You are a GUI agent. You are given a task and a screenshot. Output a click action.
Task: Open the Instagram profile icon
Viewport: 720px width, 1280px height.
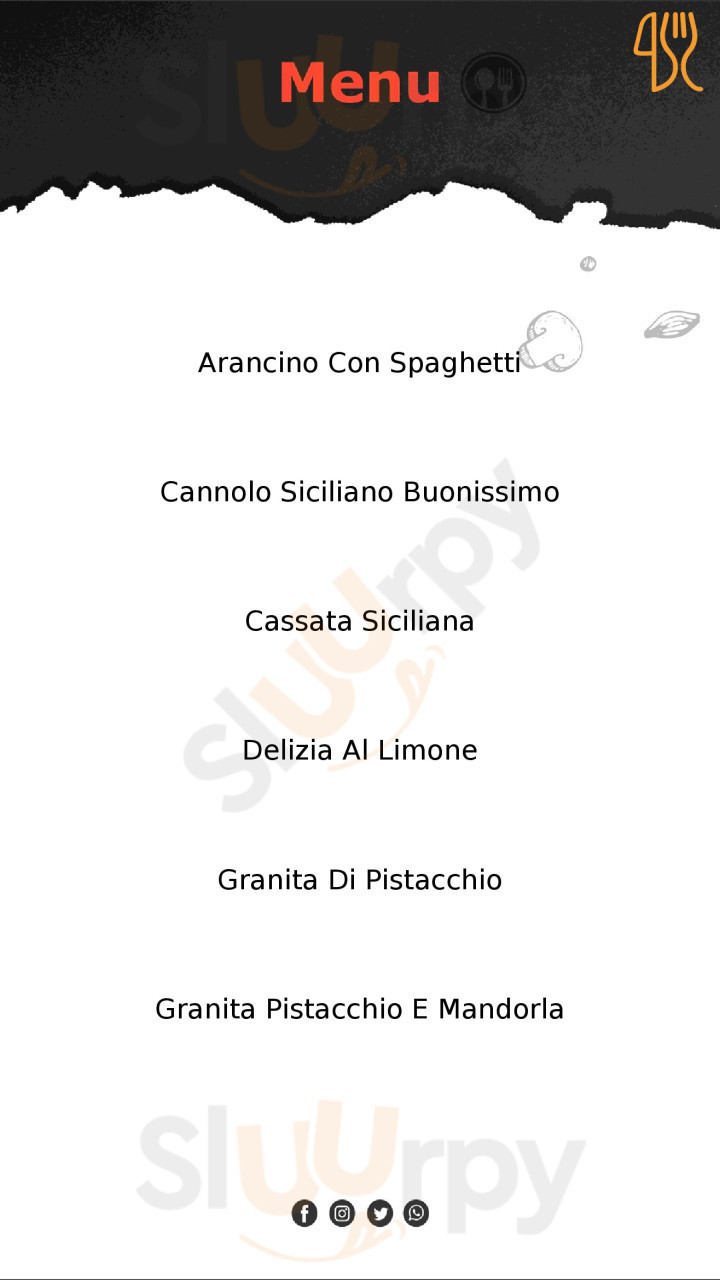click(x=342, y=1213)
